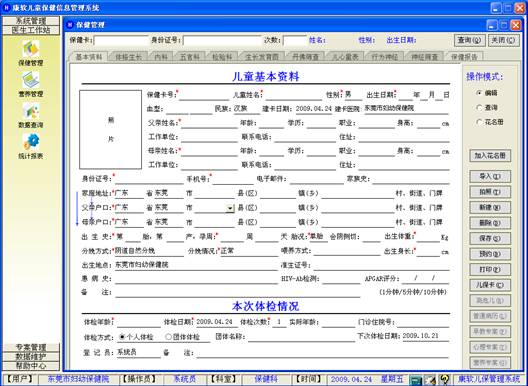The image size is (528, 386).
Task: Click the teal calculator icon in status bar
Action: 416,380
